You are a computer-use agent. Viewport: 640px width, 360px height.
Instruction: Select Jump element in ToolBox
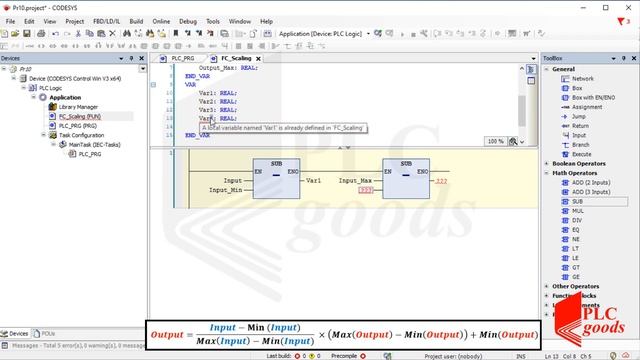point(573,116)
